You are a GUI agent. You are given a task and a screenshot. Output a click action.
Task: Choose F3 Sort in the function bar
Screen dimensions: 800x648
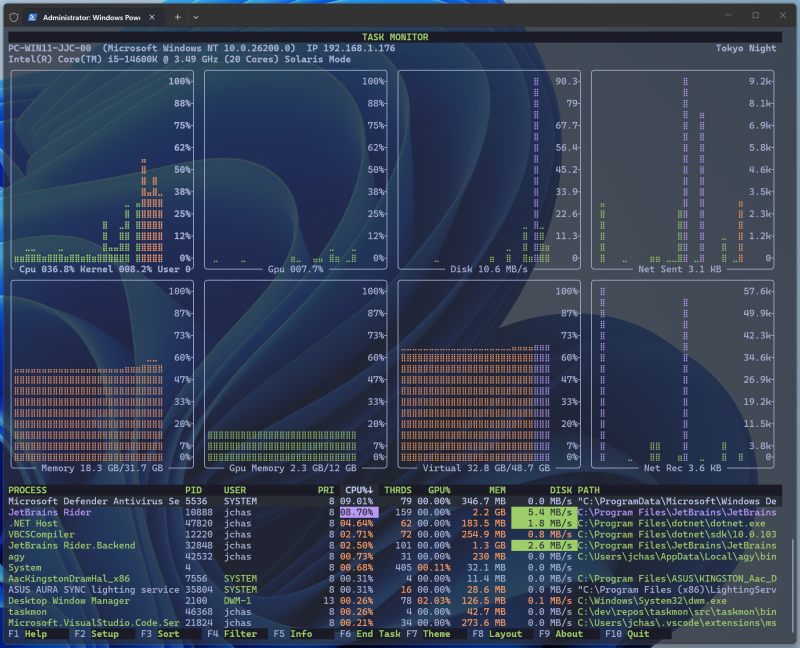coord(160,634)
